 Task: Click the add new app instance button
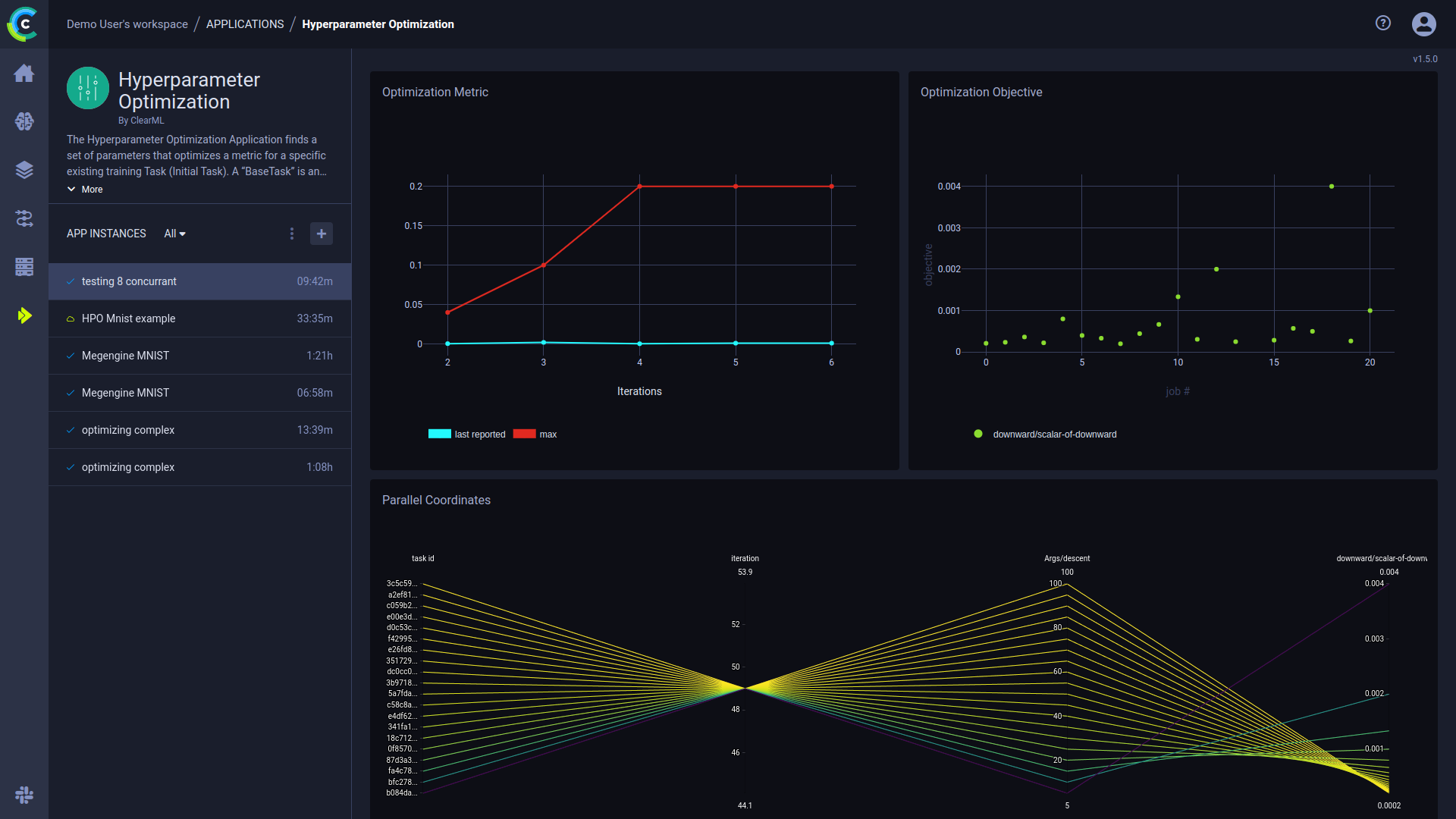point(321,233)
